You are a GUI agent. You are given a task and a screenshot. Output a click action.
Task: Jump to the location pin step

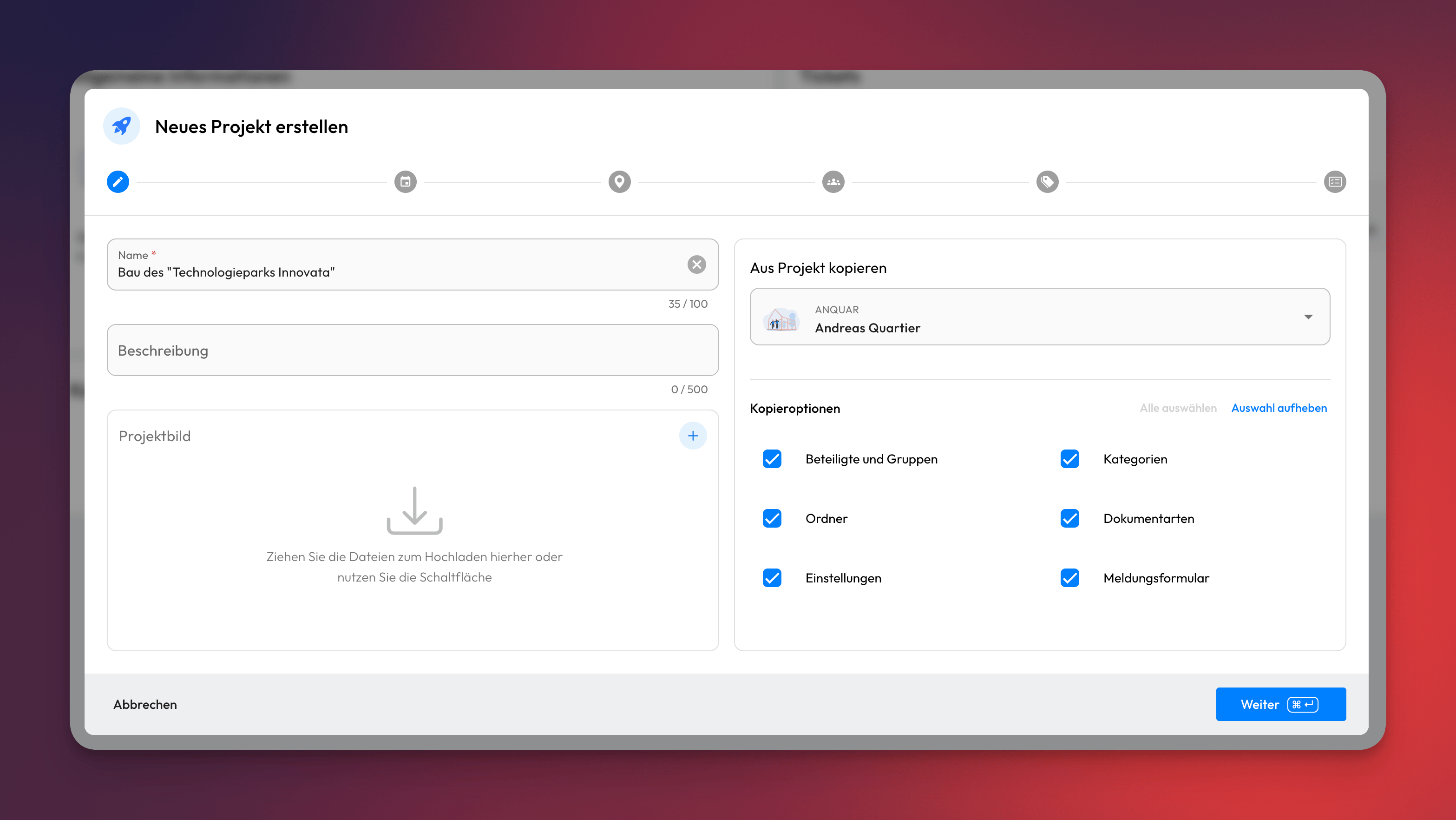click(619, 182)
